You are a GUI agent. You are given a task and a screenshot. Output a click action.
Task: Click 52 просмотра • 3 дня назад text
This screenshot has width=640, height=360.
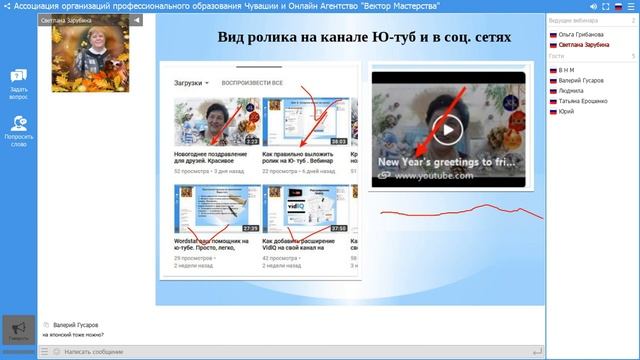click(209, 171)
